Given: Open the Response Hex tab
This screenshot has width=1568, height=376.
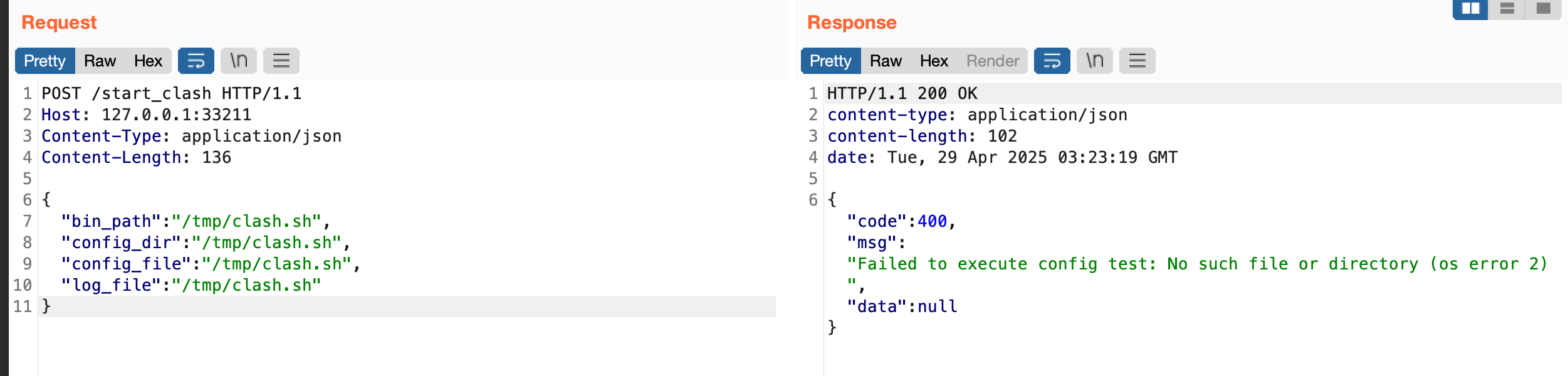Looking at the screenshot, I should pyautogui.click(x=934, y=61).
